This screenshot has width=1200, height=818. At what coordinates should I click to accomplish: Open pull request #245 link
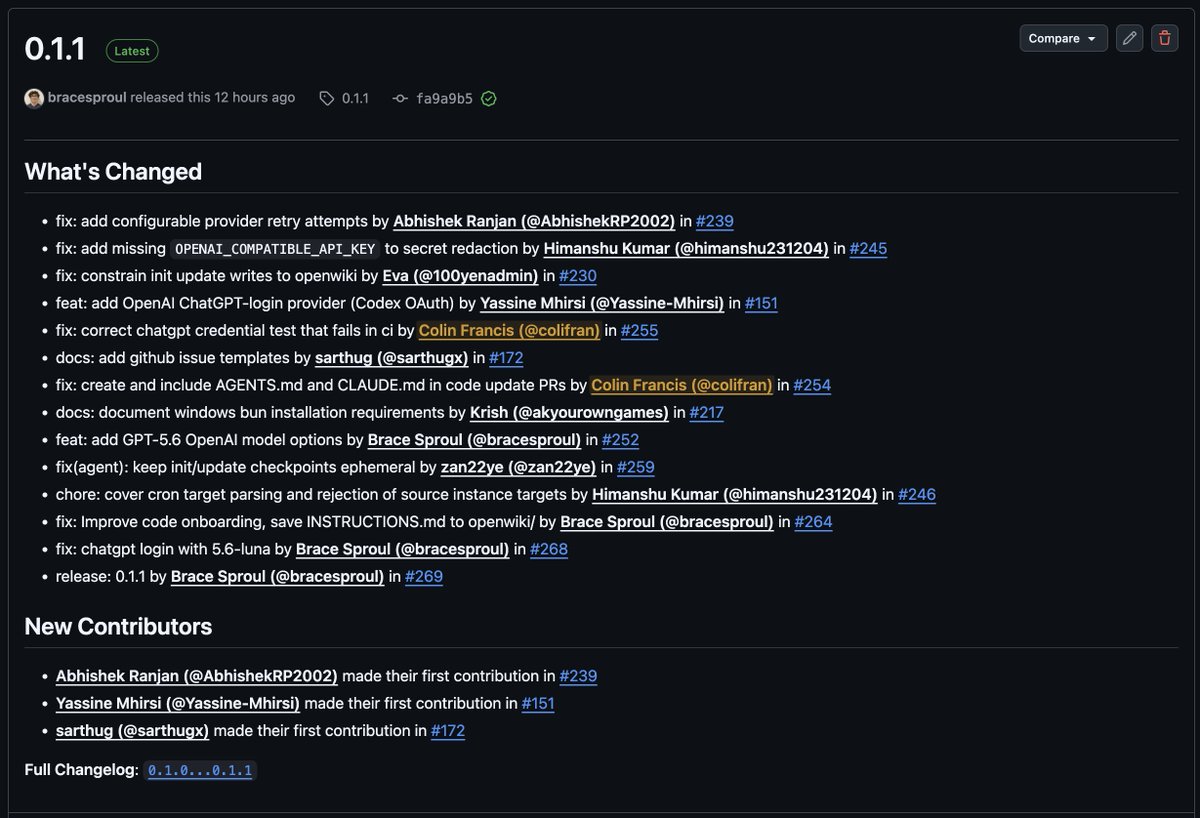tap(868, 248)
